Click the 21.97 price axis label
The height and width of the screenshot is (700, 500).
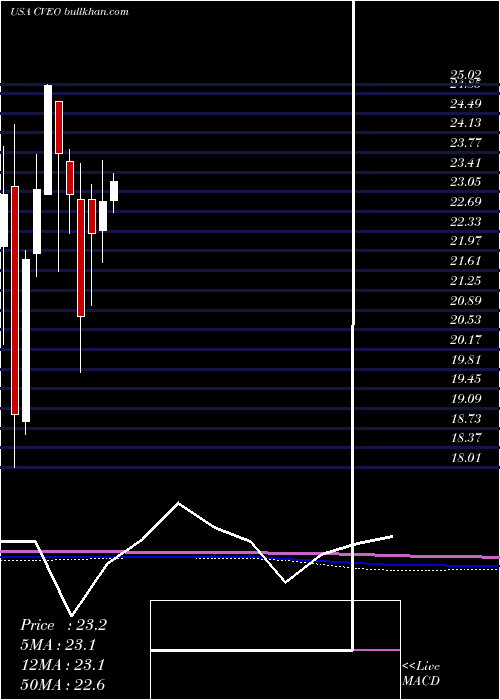click(x=466, y=241)
